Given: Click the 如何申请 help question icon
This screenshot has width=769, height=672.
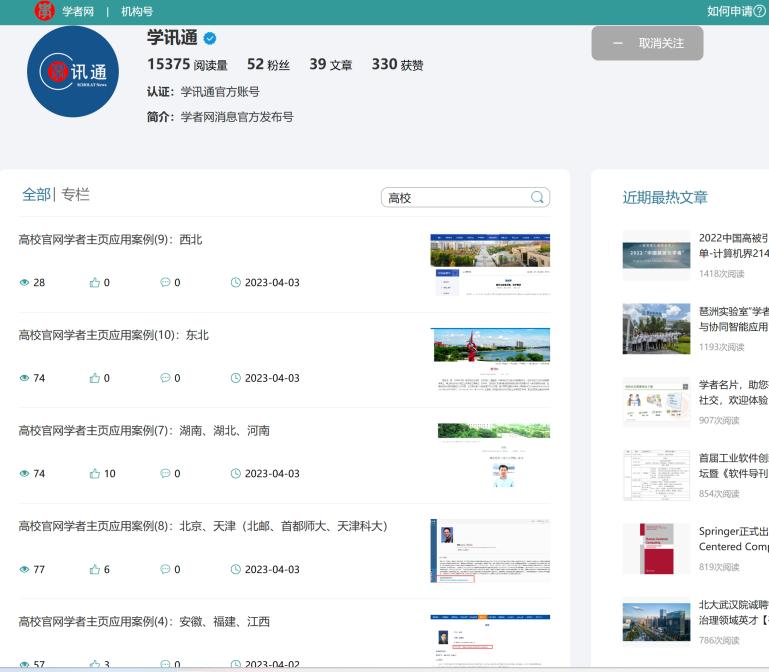Looking at the screenshot, I should click(x=759, y=11).
